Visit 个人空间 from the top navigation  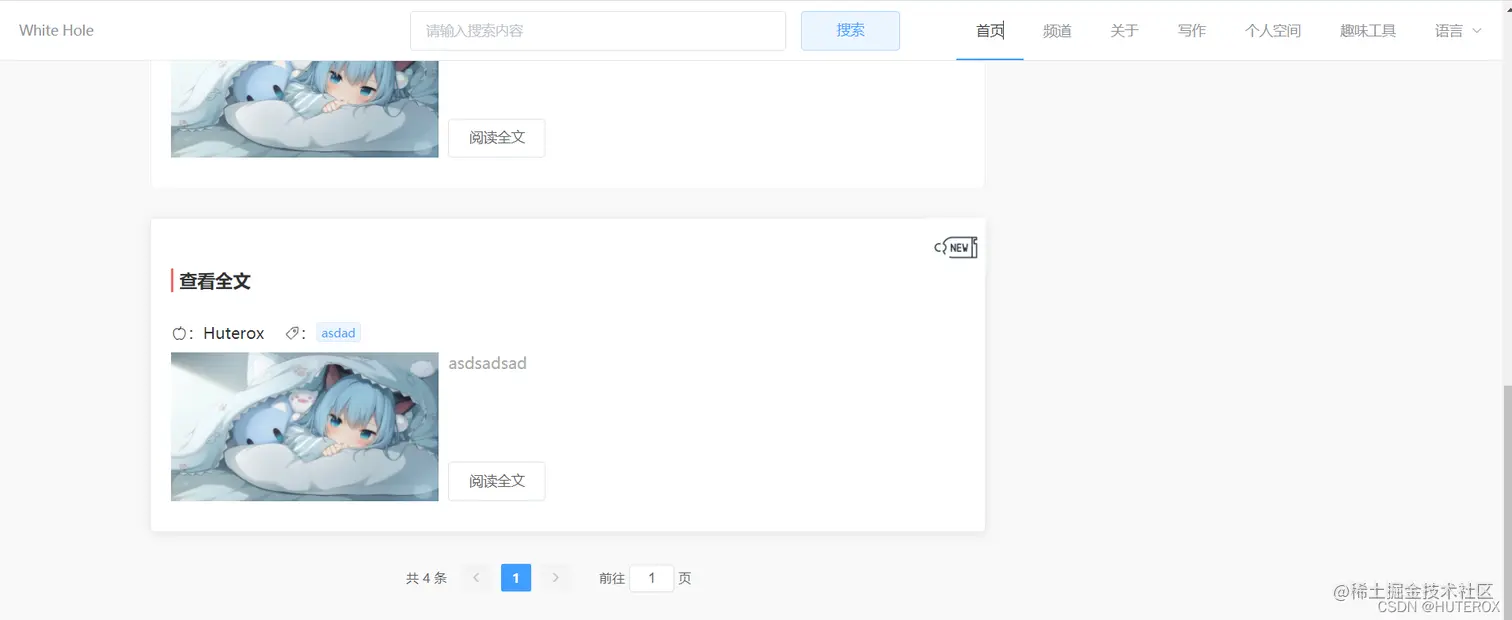tap(1272, 30)
